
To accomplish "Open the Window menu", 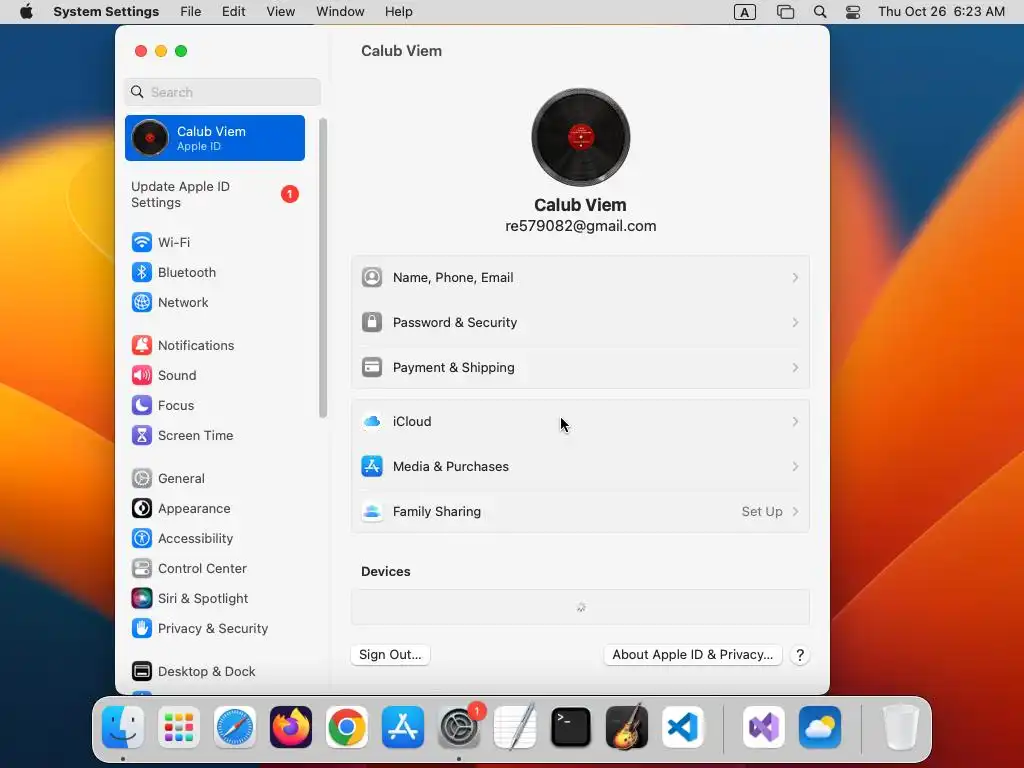I will (x=340, y=12).
